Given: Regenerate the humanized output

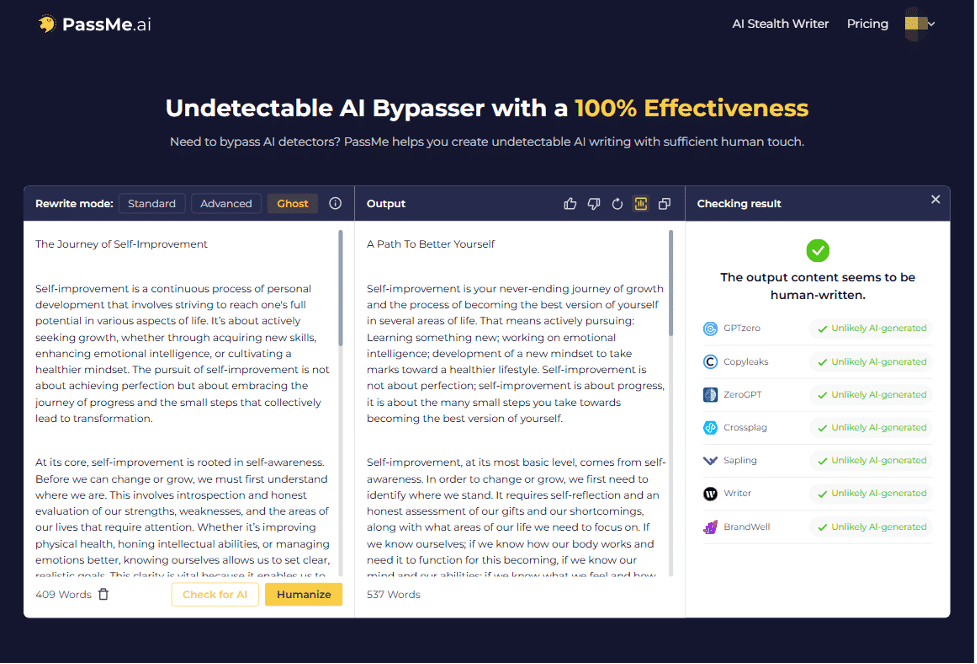Looking at the screenshot, I should [x=617, y=203].
